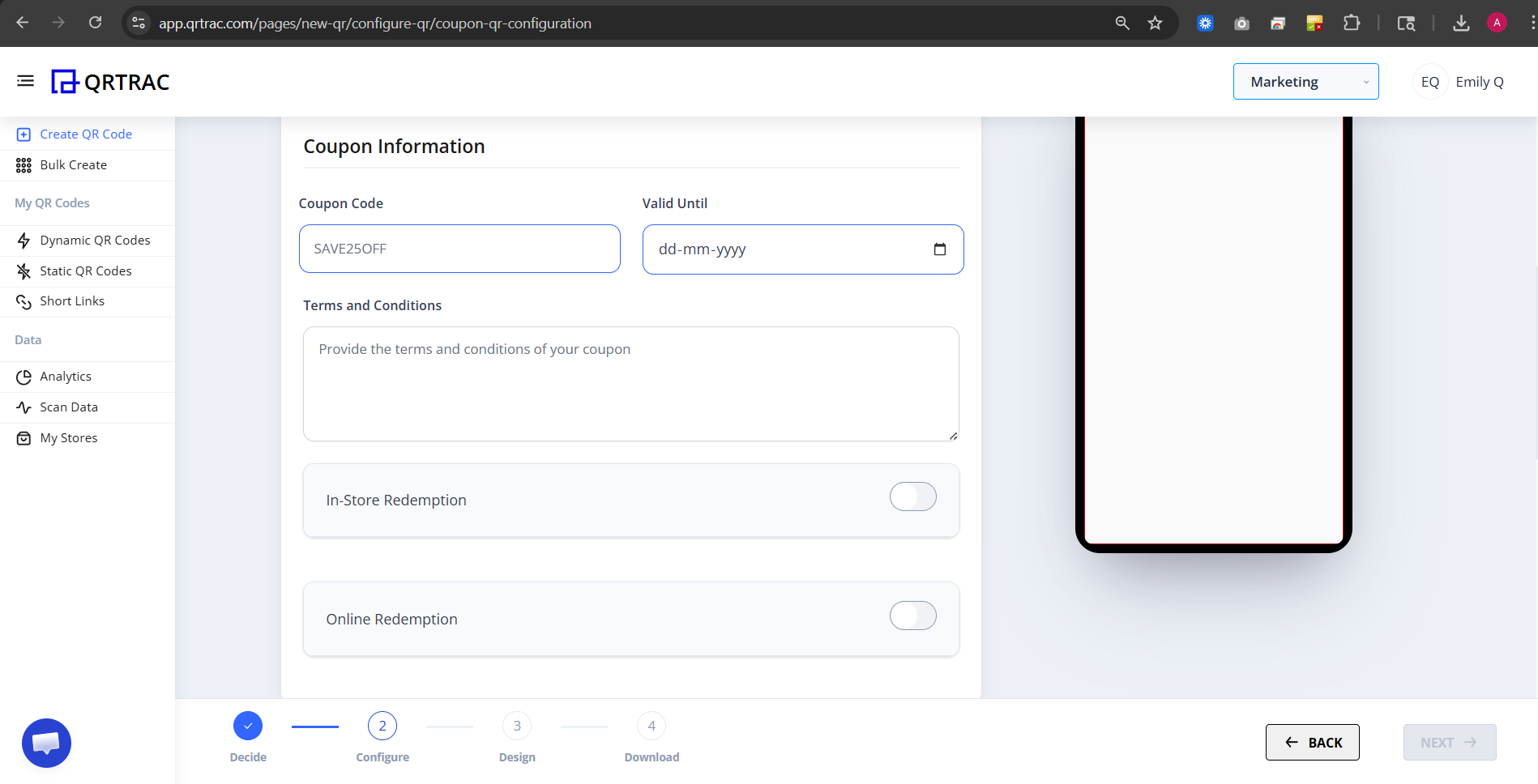Viewport: 1538px width, 784px height.
Task: View Scan Data
Action: 70,407
